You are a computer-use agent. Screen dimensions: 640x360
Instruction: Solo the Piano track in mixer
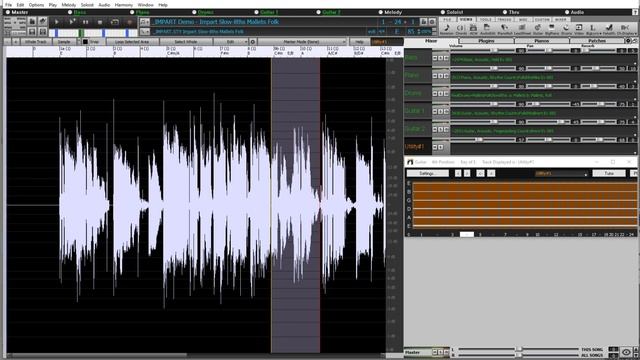tap(440, 76)
